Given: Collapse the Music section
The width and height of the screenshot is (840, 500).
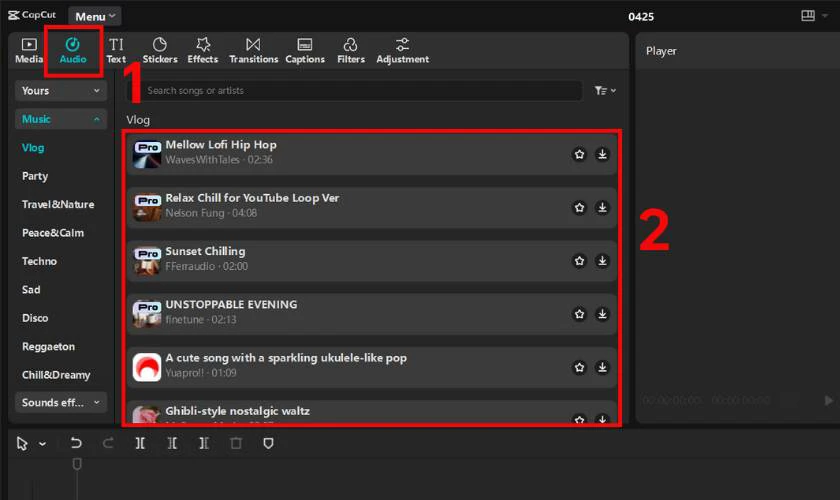Looking at the screenshot, I should click(x=61, y=119).
